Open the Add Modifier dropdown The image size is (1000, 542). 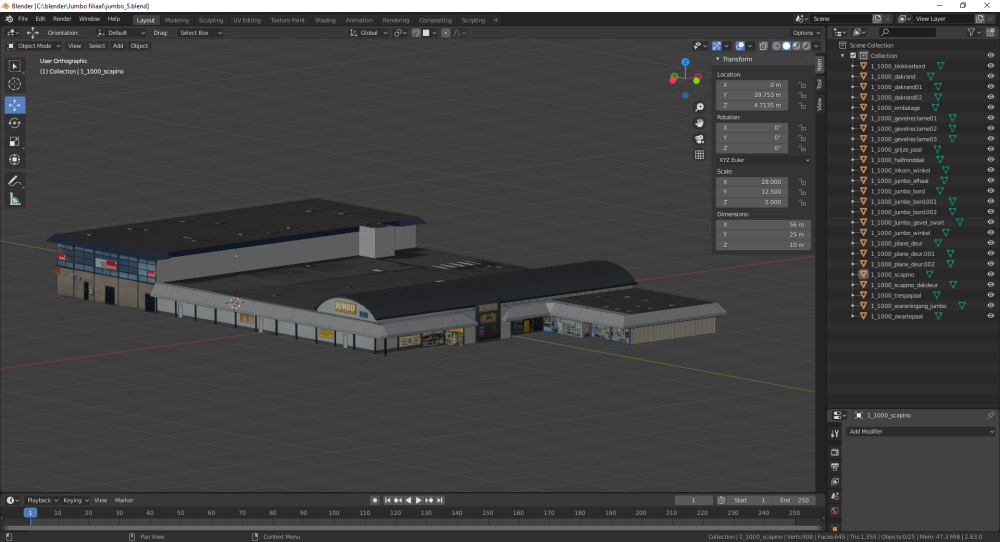[920, 431]
